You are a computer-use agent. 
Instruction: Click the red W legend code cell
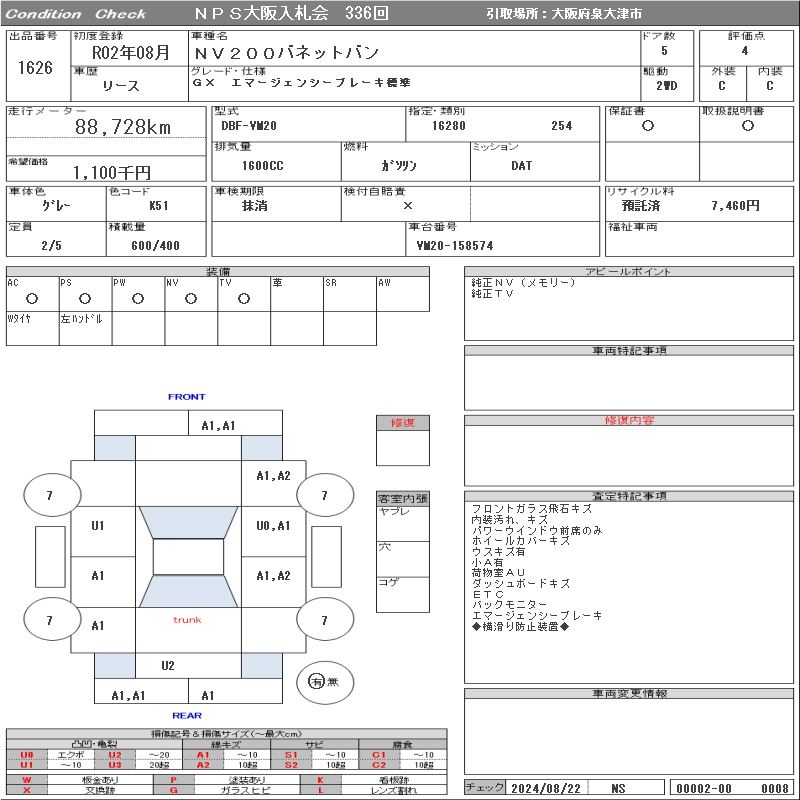27,780
